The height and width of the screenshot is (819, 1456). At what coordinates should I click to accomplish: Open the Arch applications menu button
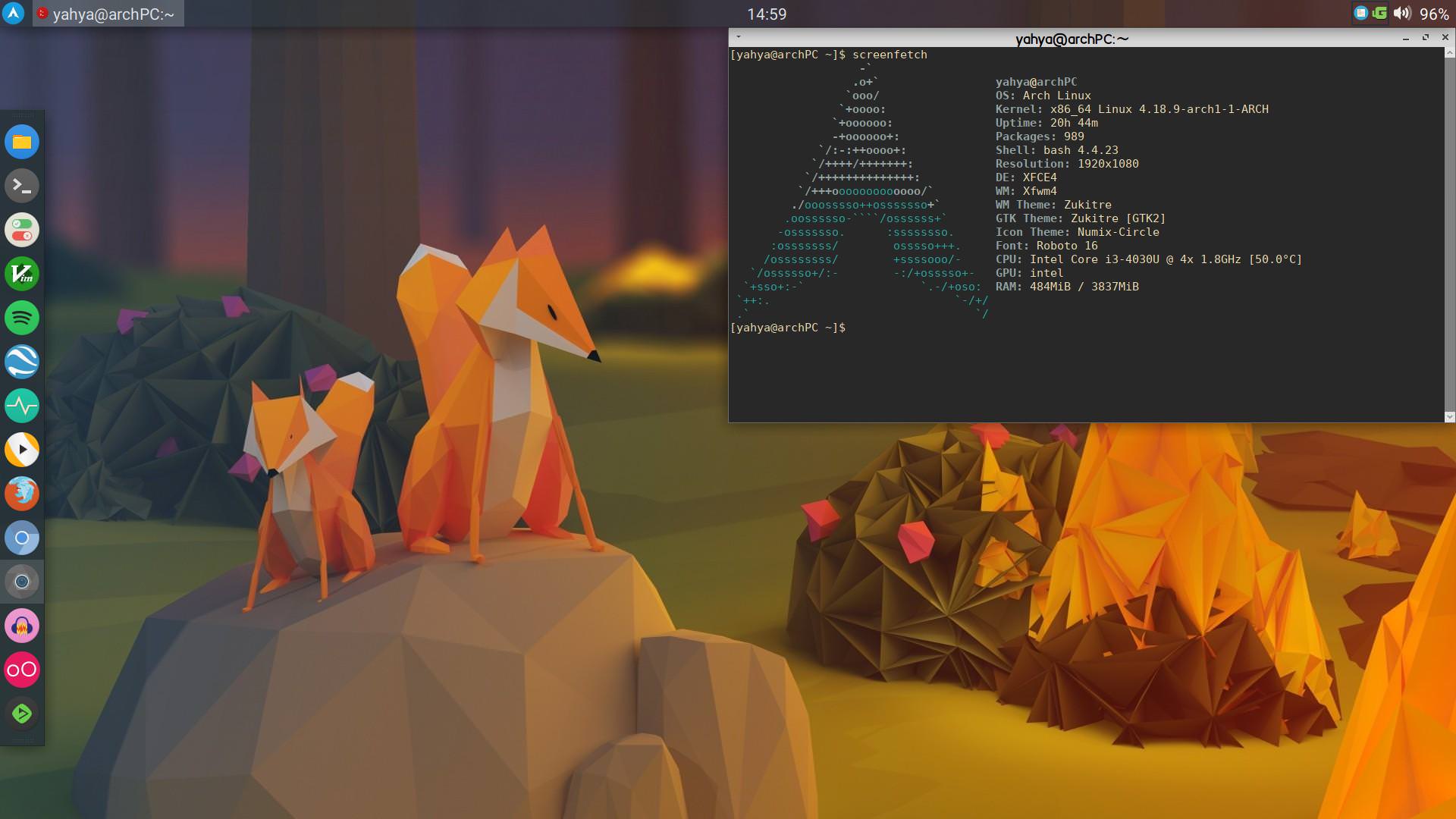[13, 13]
